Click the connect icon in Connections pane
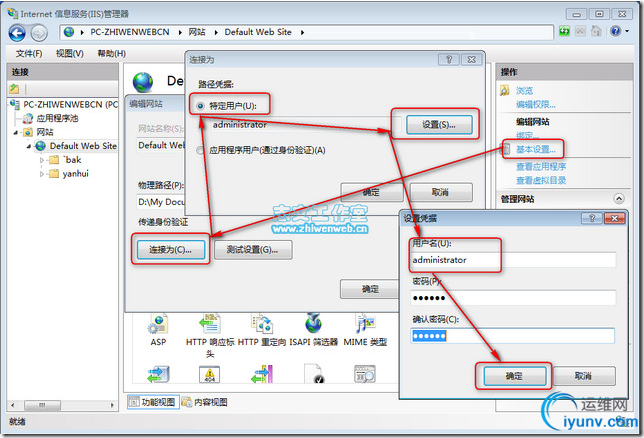644x438 pixels. pos(14,88)
